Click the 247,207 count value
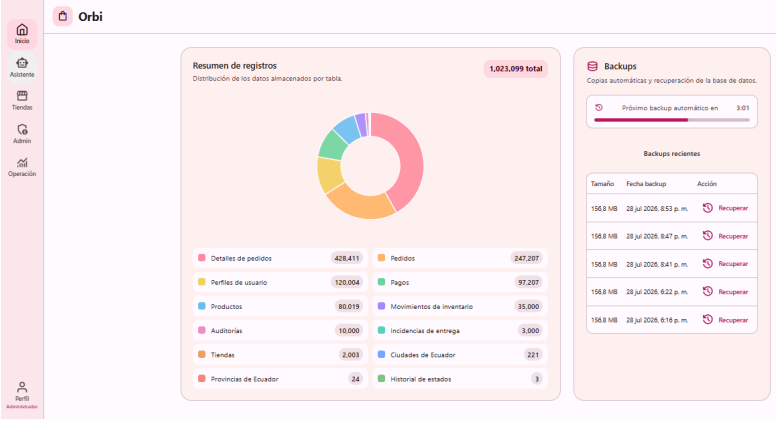The height and width of the screenshot is (423, 776). [x=526, y=258]
